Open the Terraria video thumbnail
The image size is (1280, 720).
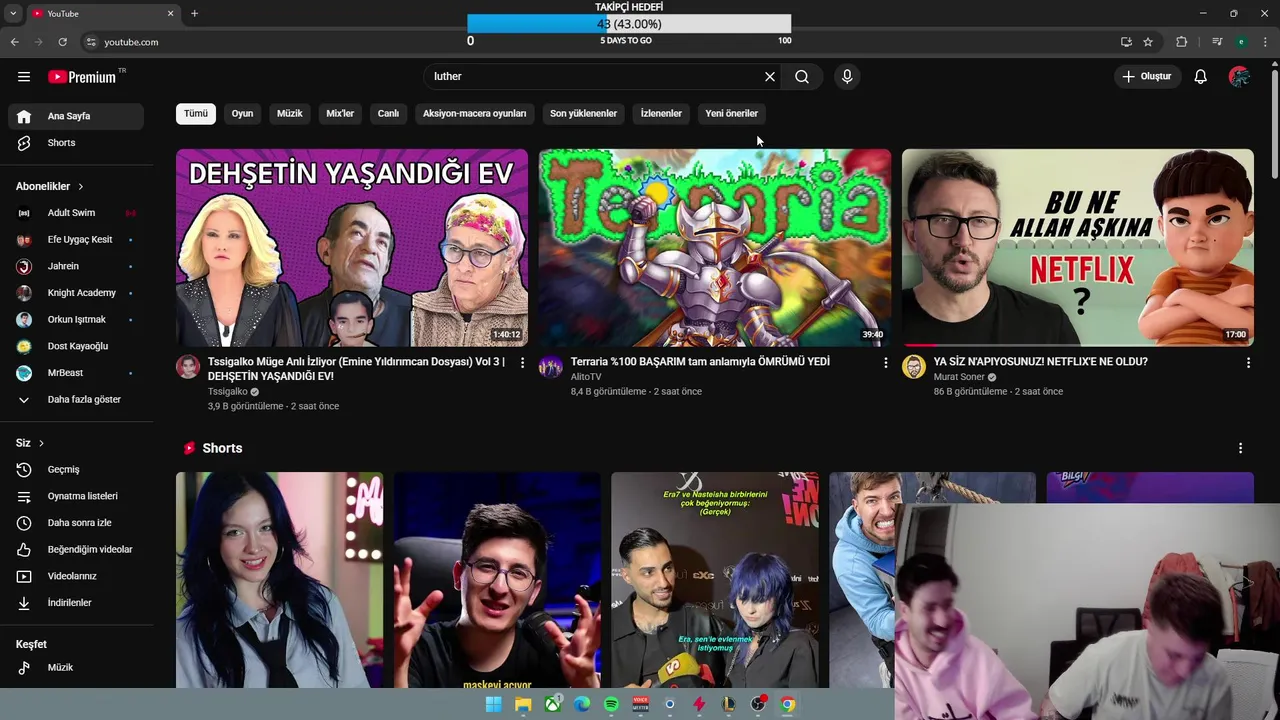pos(715,248)
